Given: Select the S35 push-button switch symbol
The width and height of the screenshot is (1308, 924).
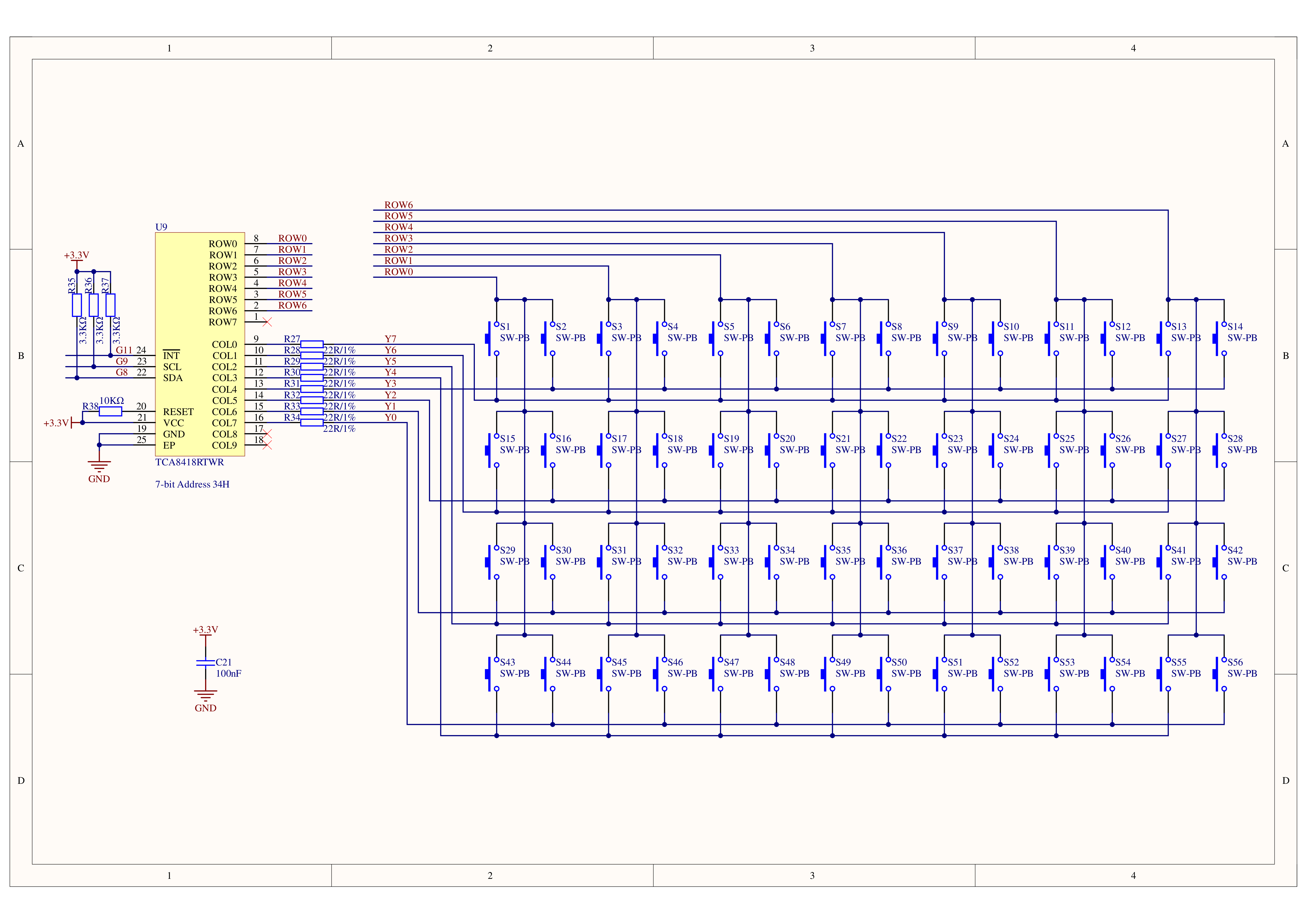Looking at the screenshot, I should 828,562.
